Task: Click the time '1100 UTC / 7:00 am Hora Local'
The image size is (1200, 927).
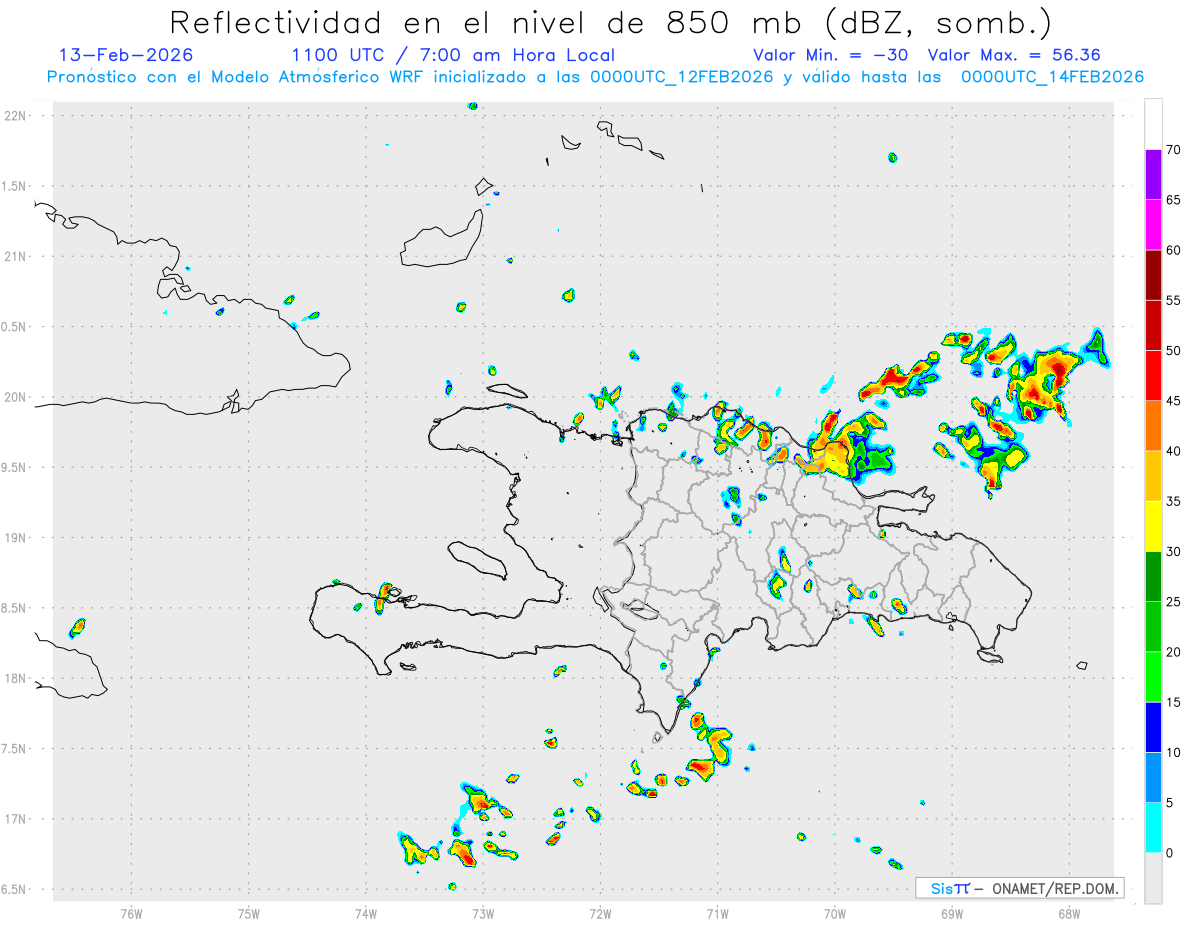Action: [x=453, y=55]
